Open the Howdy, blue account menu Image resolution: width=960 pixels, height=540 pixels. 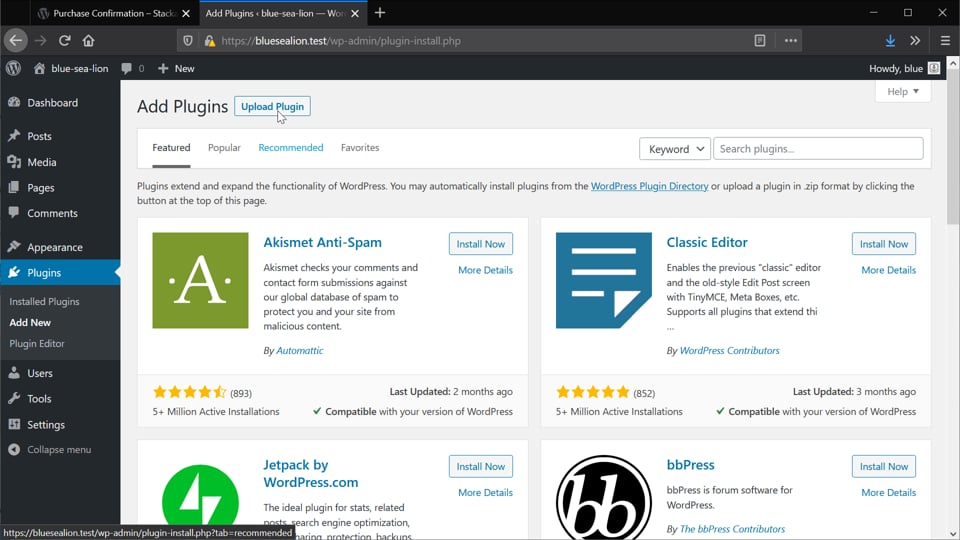[904, 68]
